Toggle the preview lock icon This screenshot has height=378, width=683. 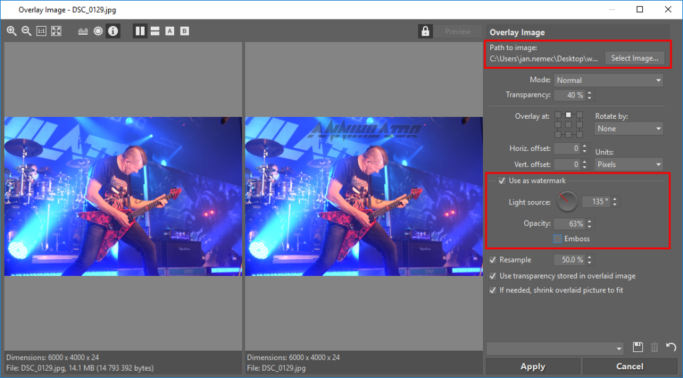tap(425, 31)
